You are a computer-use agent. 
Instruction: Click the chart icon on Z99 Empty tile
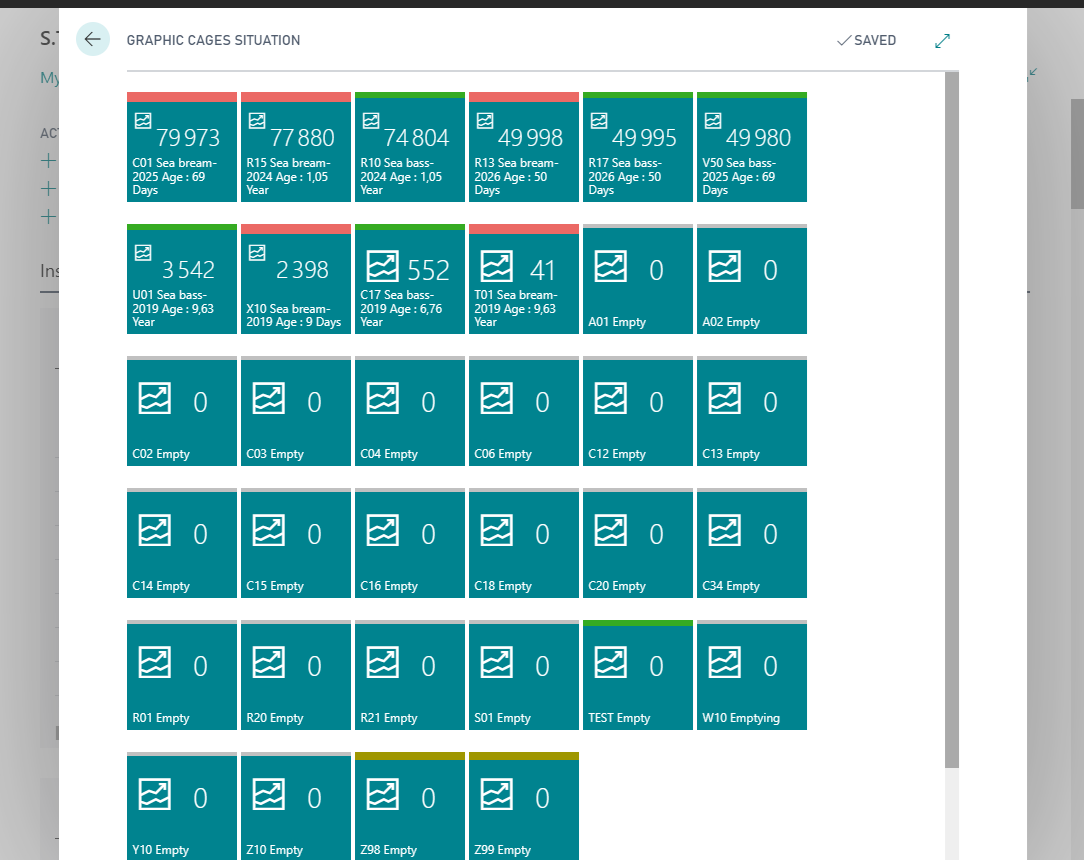click(x=496, y=794)
